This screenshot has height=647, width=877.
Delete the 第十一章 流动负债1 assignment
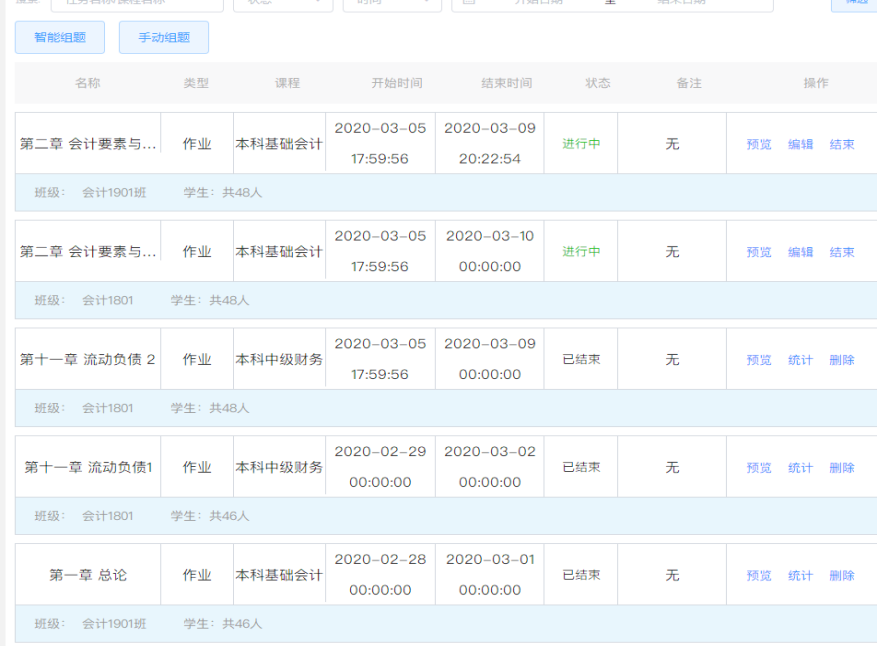(842, 468)
